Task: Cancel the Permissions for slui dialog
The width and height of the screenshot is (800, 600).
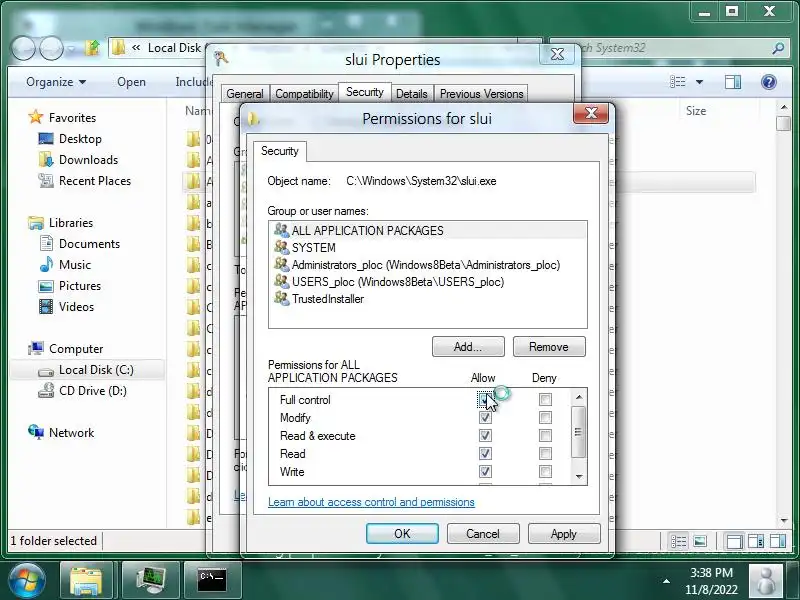Action: coord(483,534)
